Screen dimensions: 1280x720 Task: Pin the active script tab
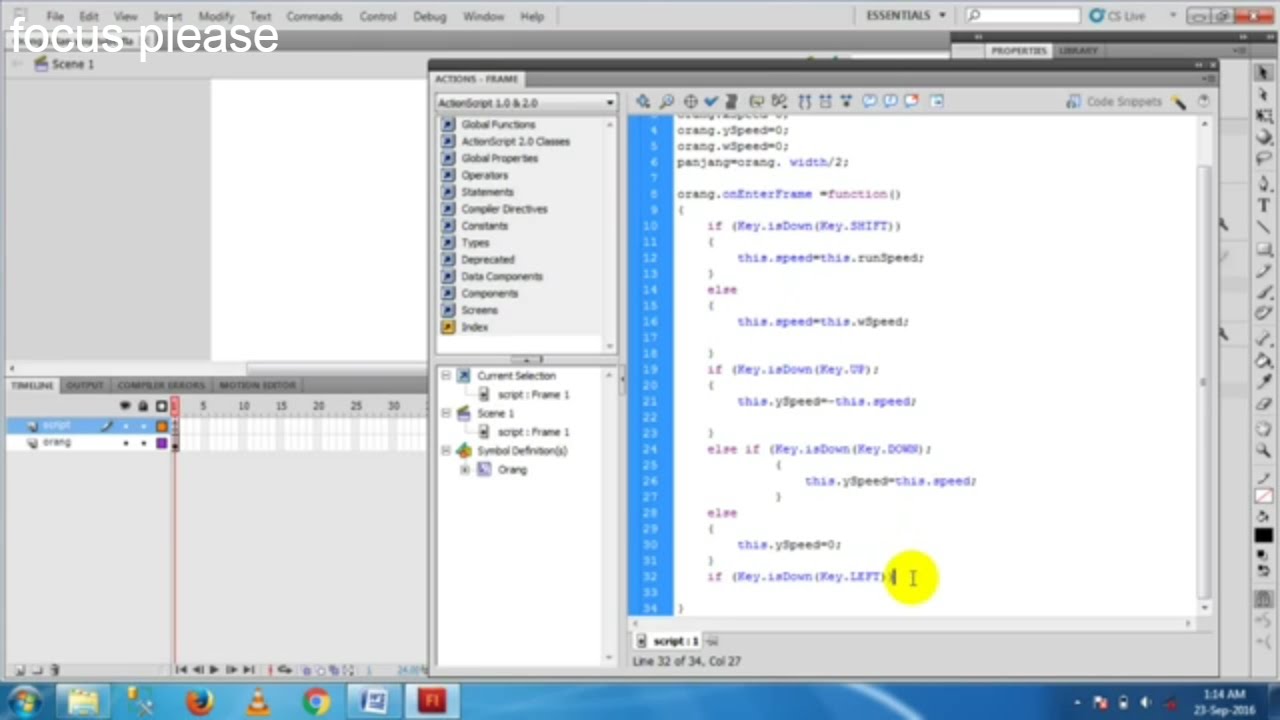(x=713, y=641)
